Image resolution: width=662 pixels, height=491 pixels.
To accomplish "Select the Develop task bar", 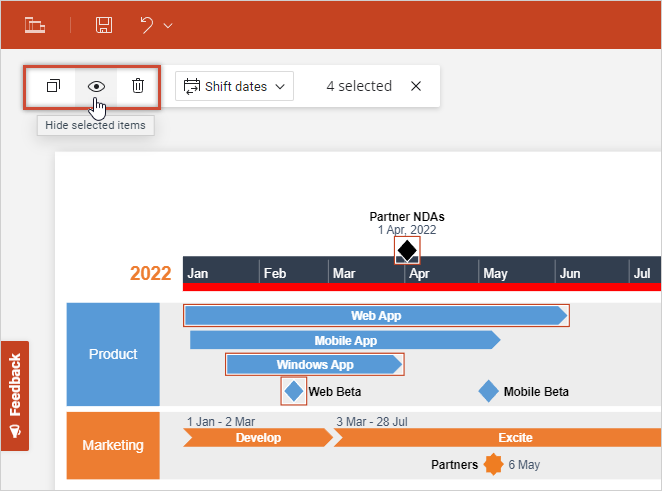I will 258,438.
